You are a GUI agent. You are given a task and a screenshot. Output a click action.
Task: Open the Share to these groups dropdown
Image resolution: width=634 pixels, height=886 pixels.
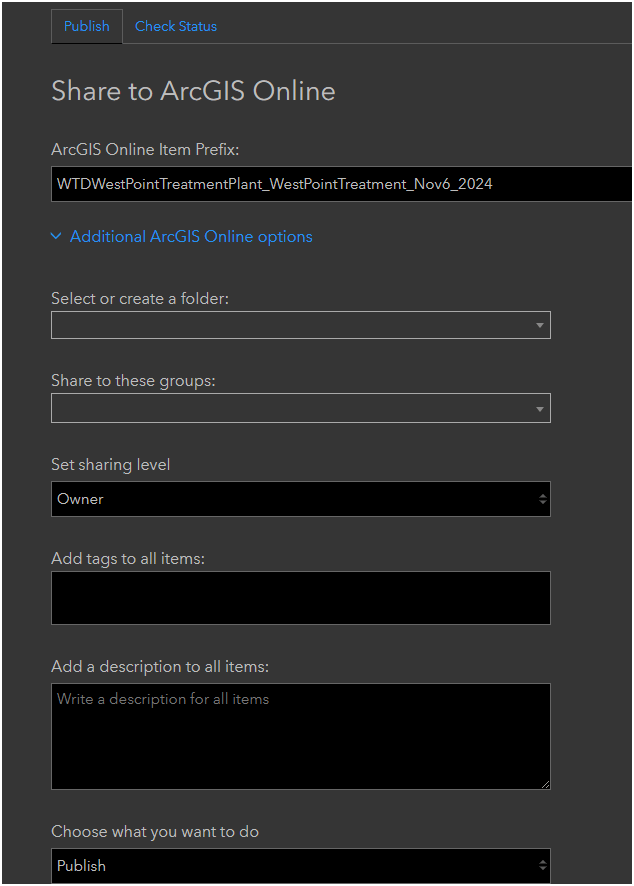click(x=301, y=408)
